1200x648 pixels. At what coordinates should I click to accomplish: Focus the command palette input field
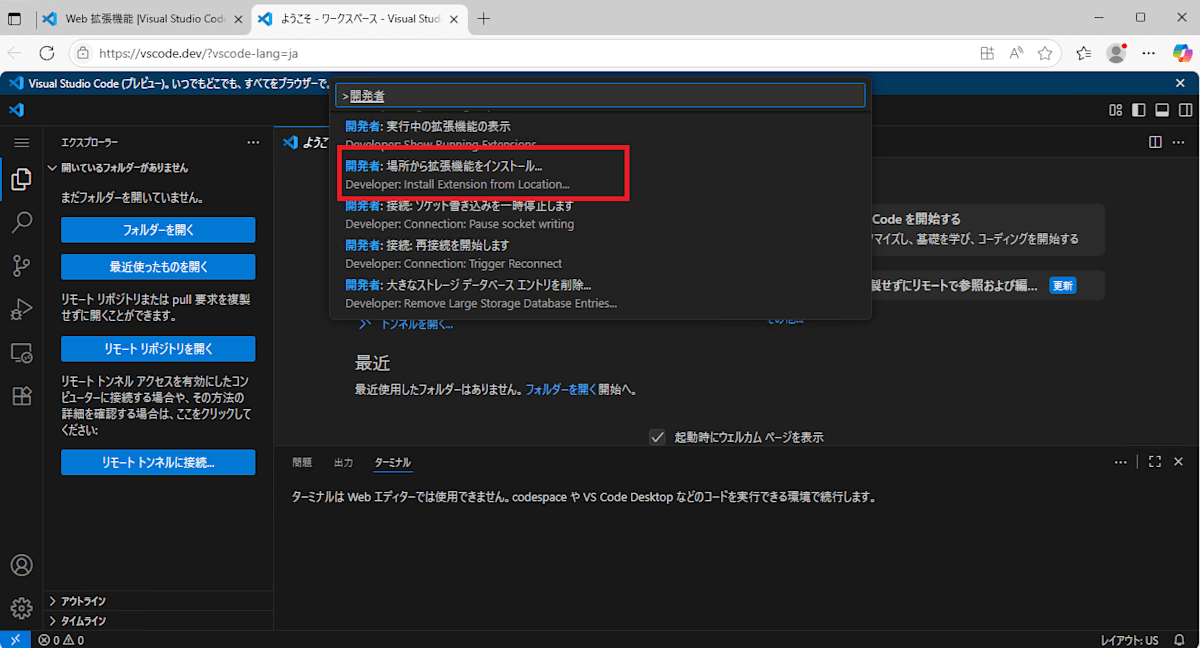tap(600, 96)
